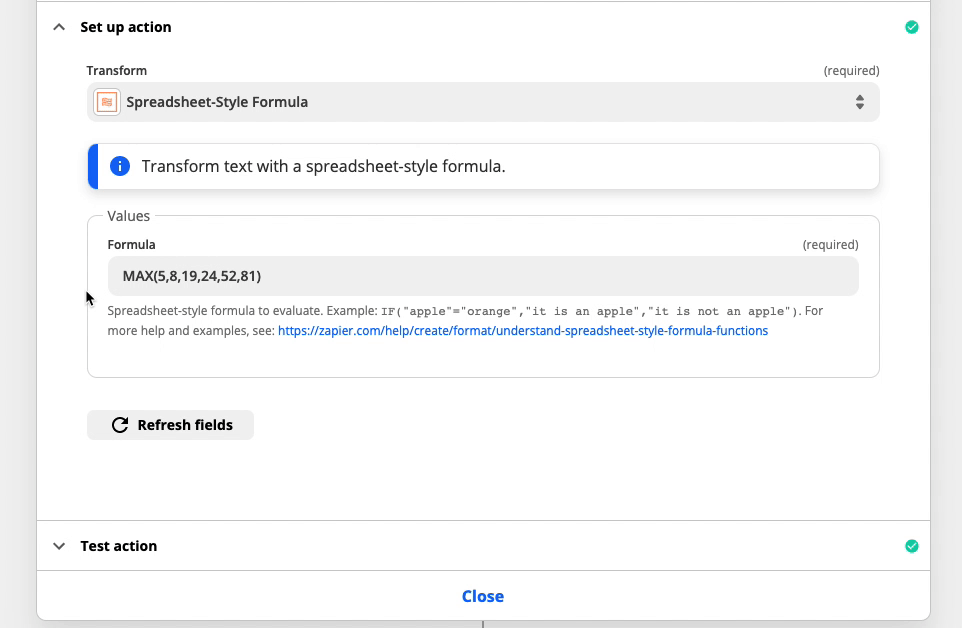The image size is (962, 628).
Task: Click the orange Formatter icon in Transform field
Action: pos(107,102)
